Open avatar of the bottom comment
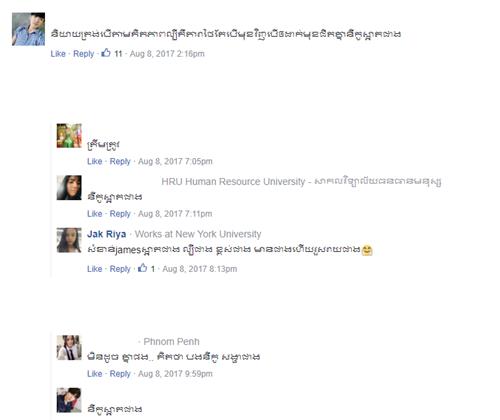500x420 pixels. [69, 400]
